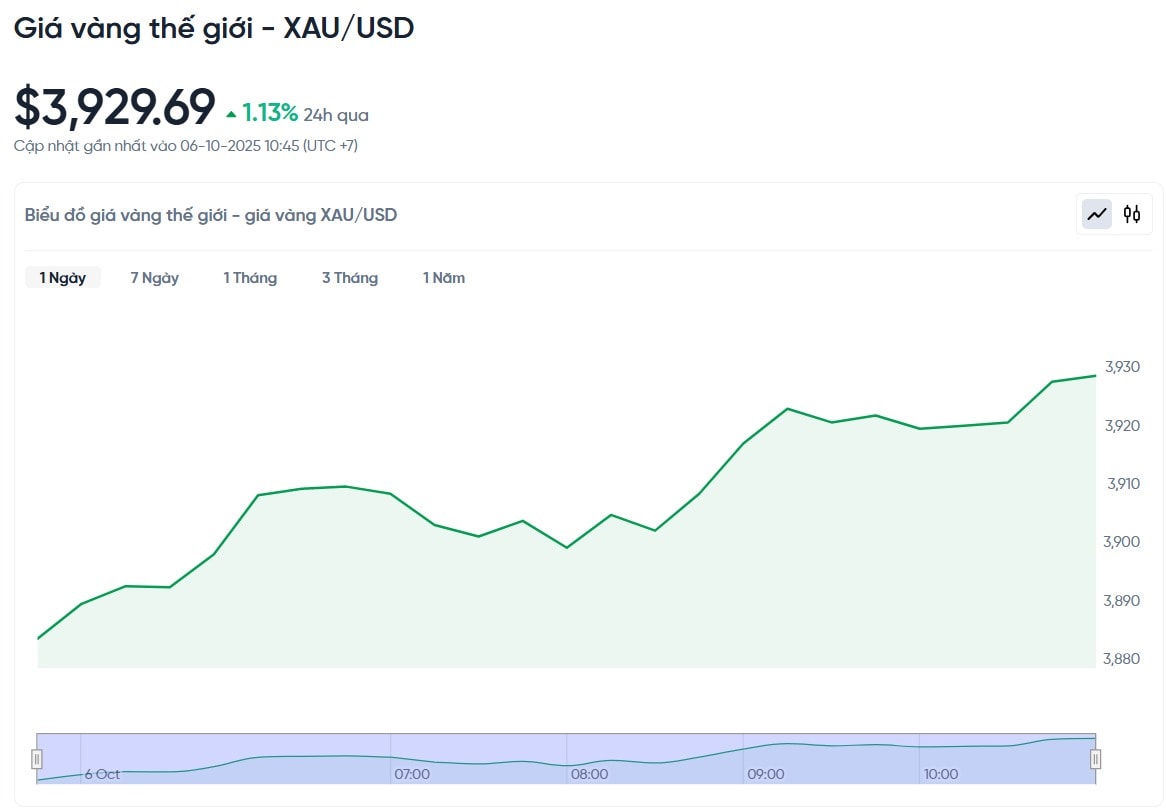
Task: Click the $3,929.69 gold price
Action: pyautogui.click(x=115, y=107)
